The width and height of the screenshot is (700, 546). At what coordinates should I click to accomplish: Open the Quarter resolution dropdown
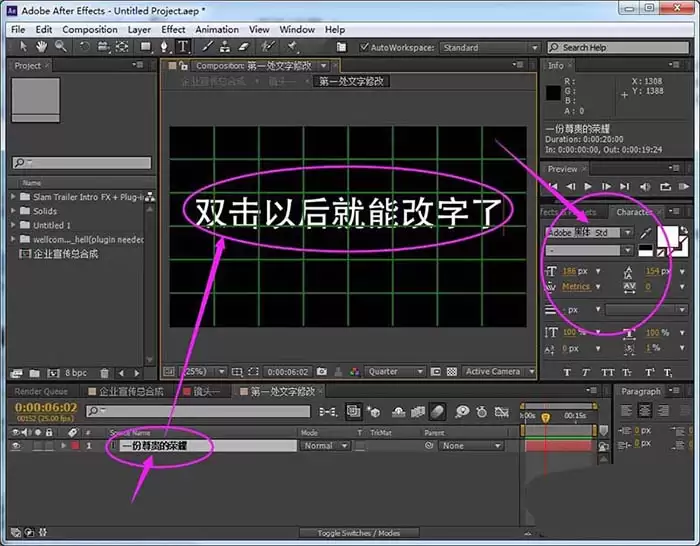coord(395,371)
